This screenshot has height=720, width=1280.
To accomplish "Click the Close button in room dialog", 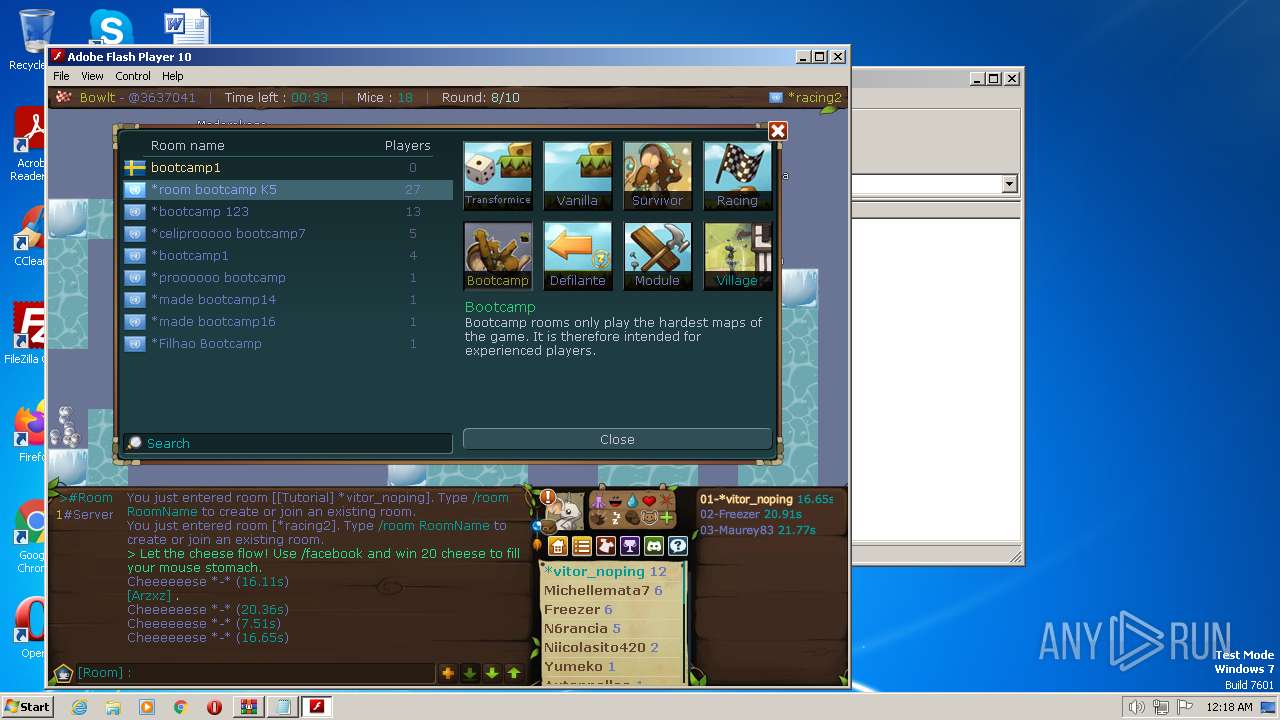I will (617, 439).
